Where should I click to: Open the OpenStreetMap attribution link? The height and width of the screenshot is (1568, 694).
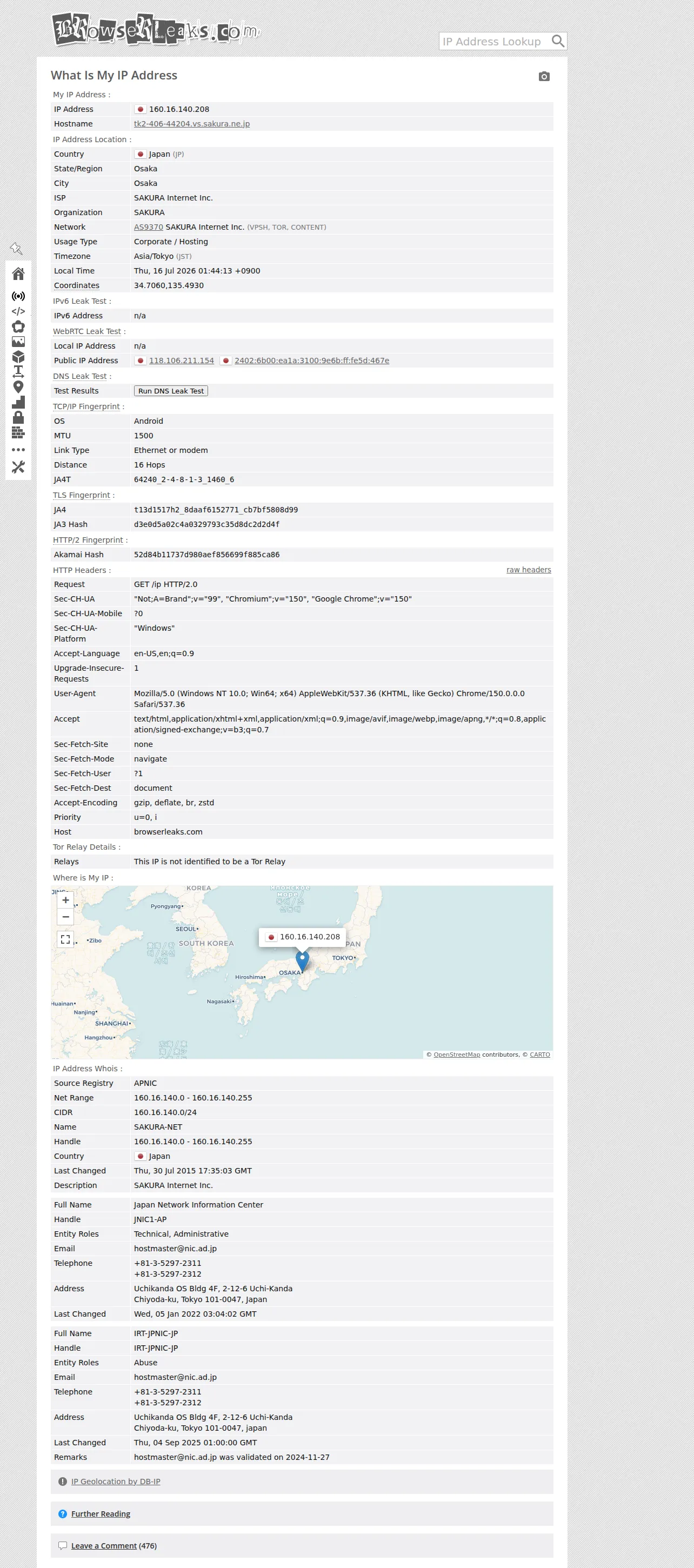coord(457,1055)
